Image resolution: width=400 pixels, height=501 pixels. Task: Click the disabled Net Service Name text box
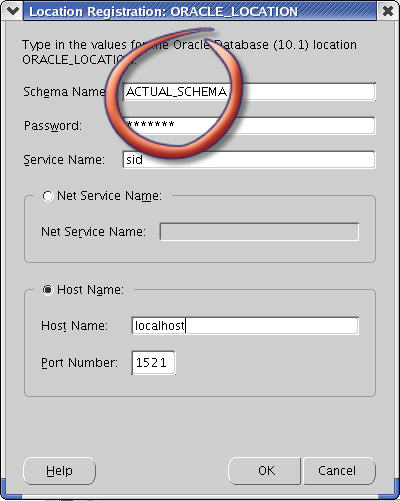(x=259, y=231)
